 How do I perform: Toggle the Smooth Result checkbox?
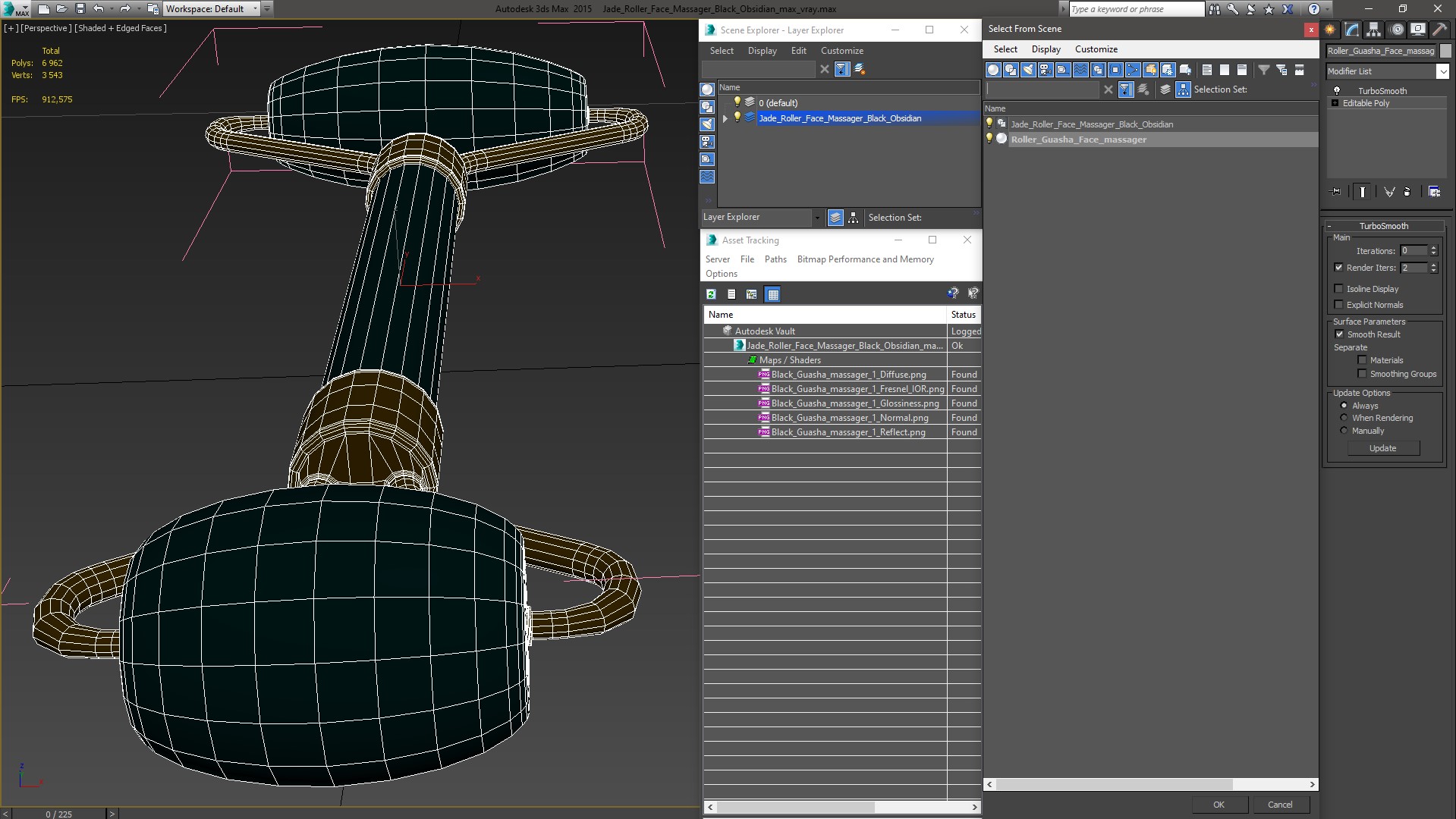click(x=1338, y=334)
